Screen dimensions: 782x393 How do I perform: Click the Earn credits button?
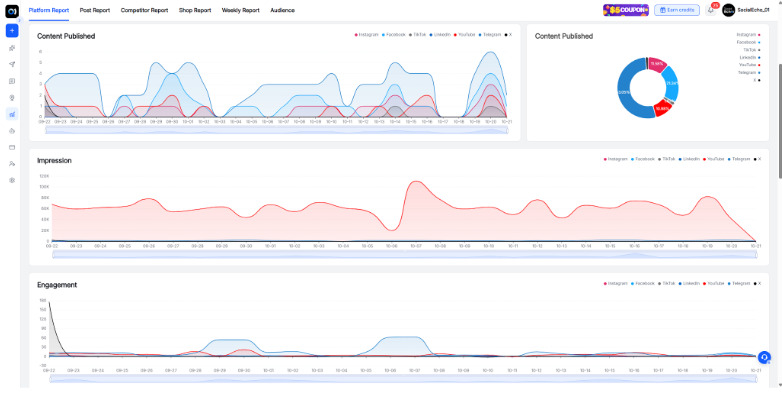coord(677,10)
